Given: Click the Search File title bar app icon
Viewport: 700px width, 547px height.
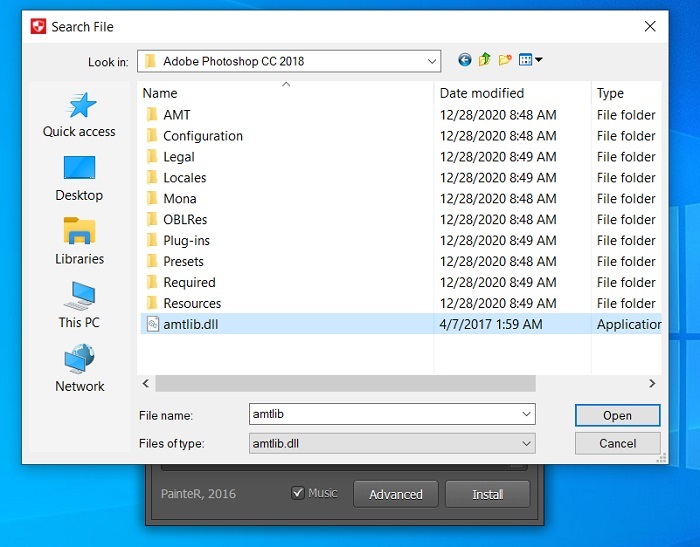Looking at the screenshot, I should pos(38,26).
